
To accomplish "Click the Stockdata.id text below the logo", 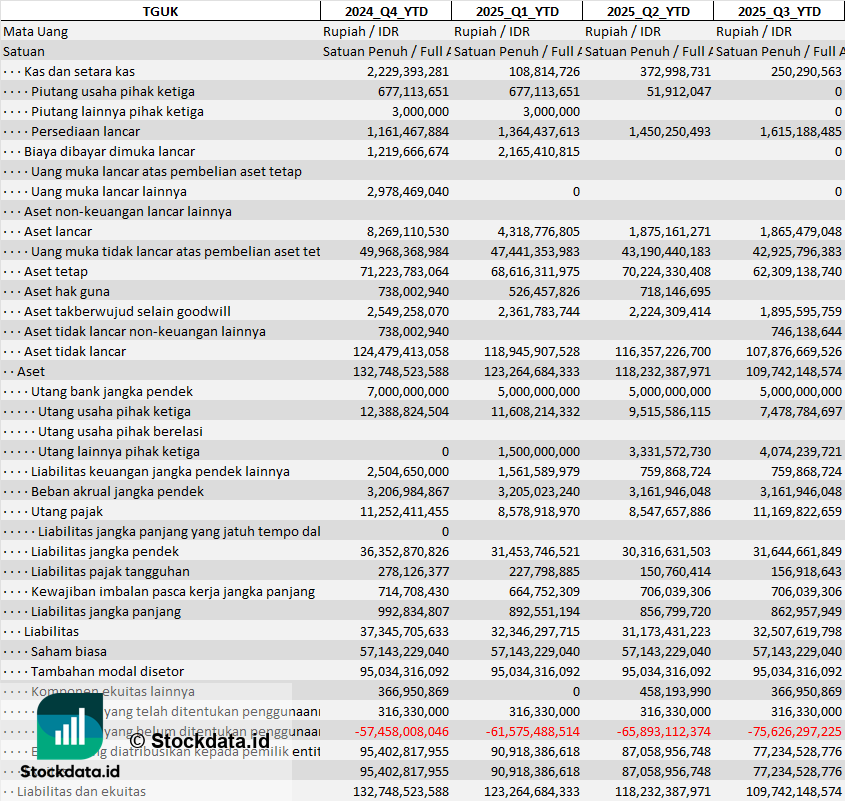I will (x=70, y=771).
